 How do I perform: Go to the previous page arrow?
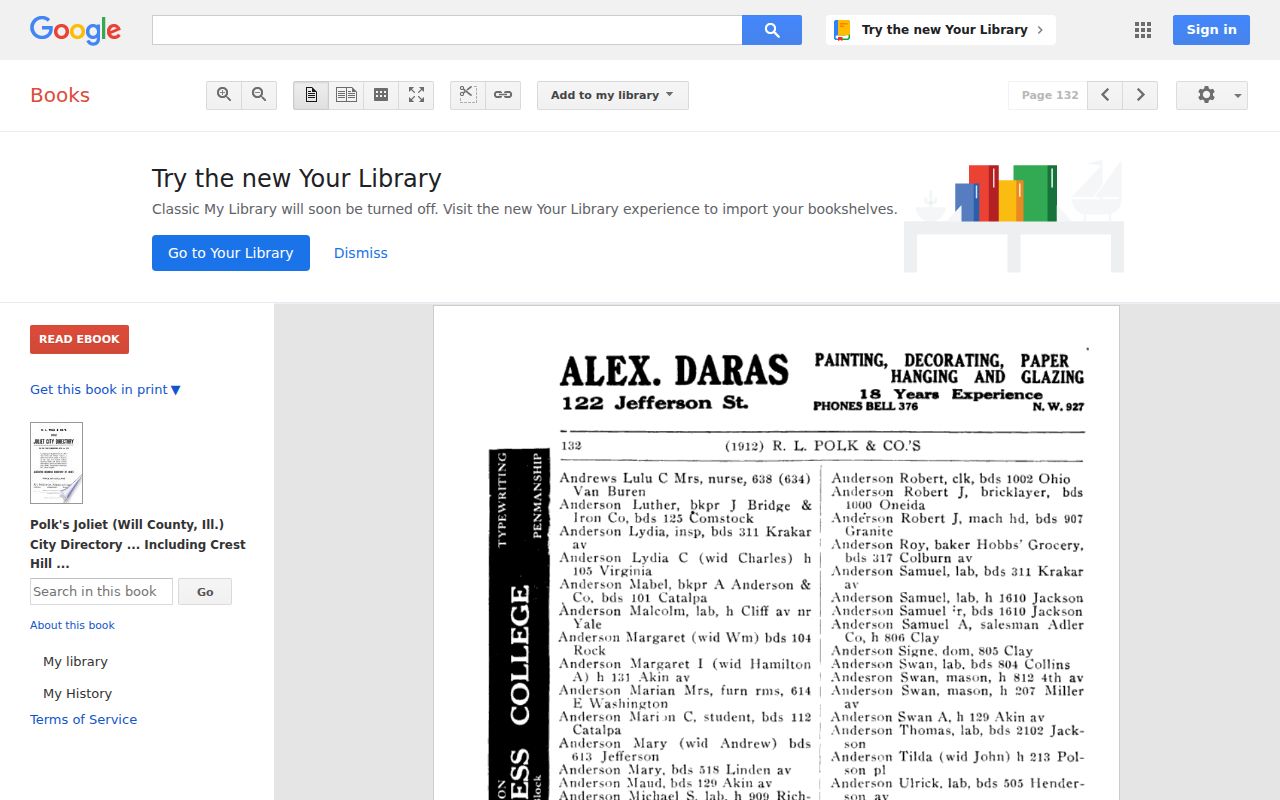pyautogui.click(x=1105, y=95)
